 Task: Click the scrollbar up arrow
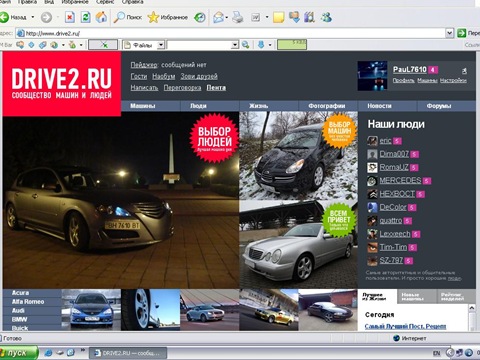point(472,308)
